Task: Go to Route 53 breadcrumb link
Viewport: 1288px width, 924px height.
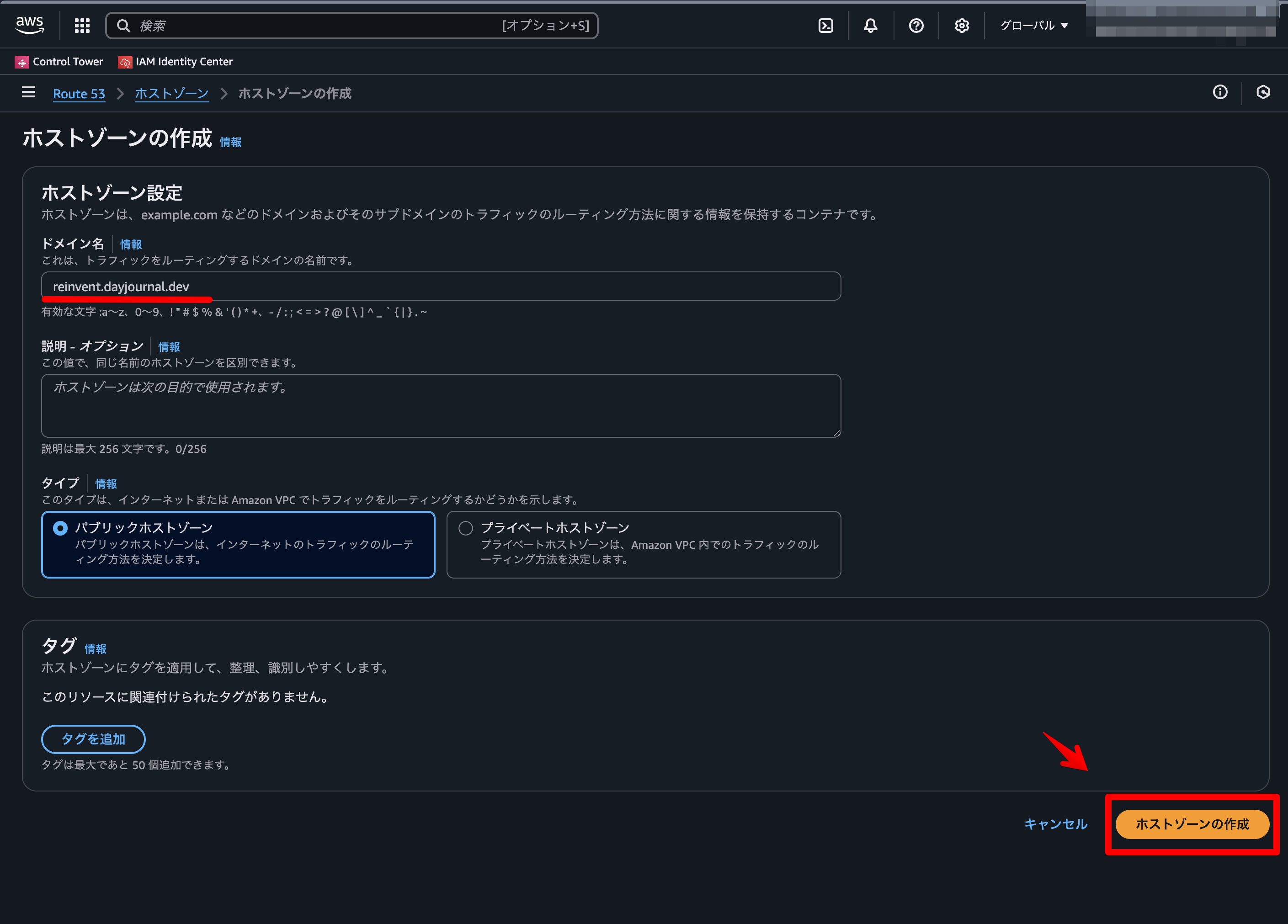Action: [79, 94]
